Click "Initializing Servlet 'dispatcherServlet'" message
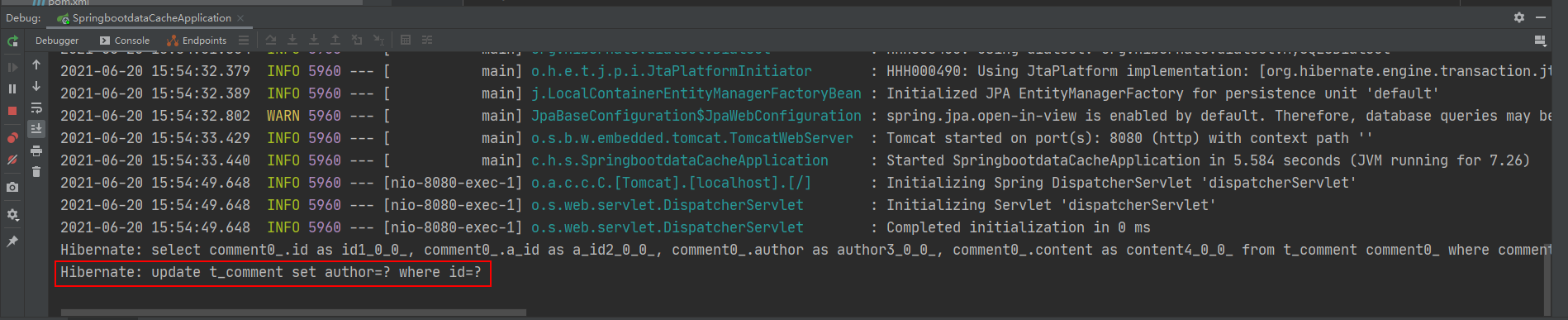1568x320 pixels. coord(1051,206)
